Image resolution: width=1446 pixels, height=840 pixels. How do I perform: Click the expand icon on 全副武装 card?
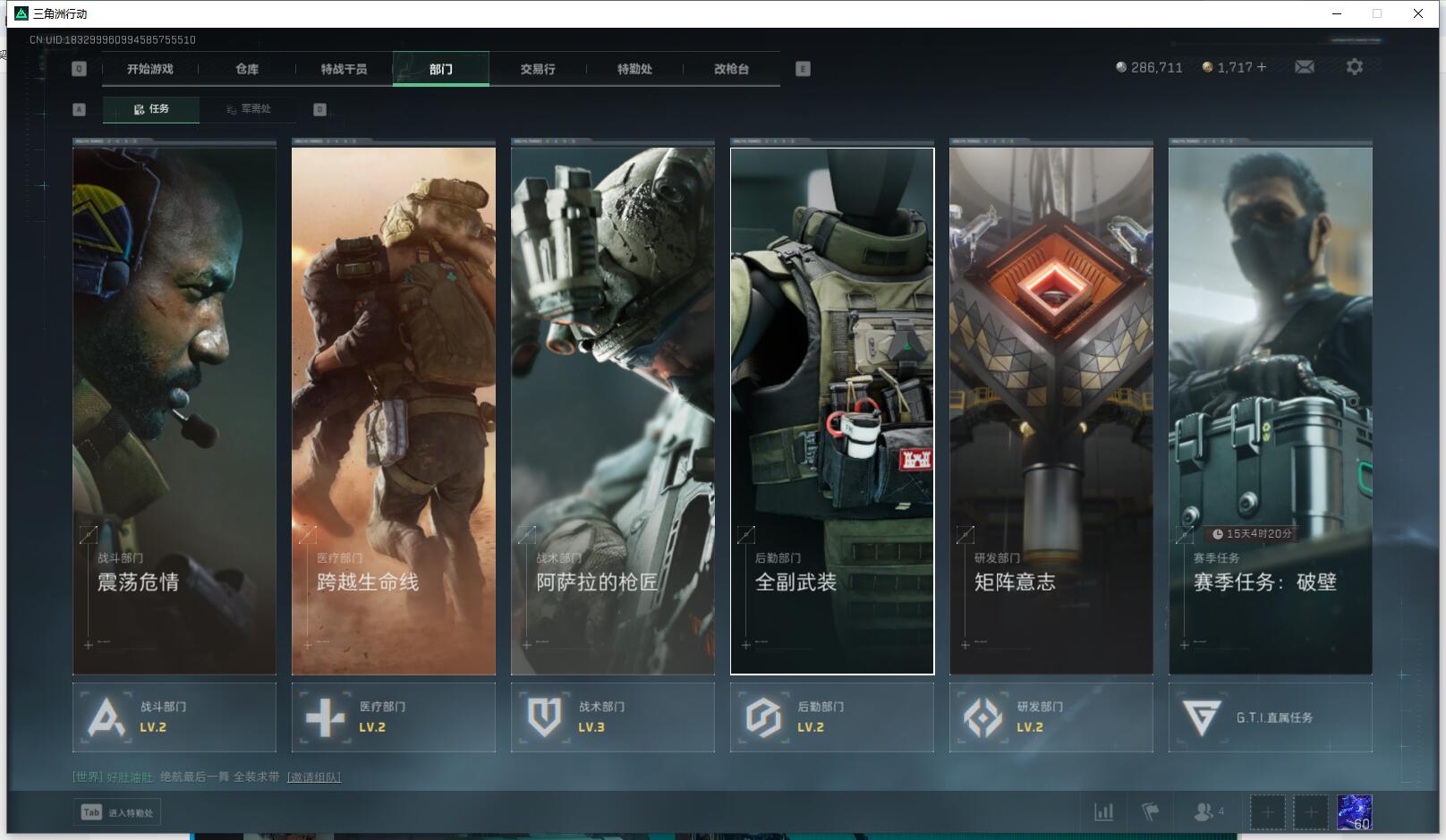(745, 535)
